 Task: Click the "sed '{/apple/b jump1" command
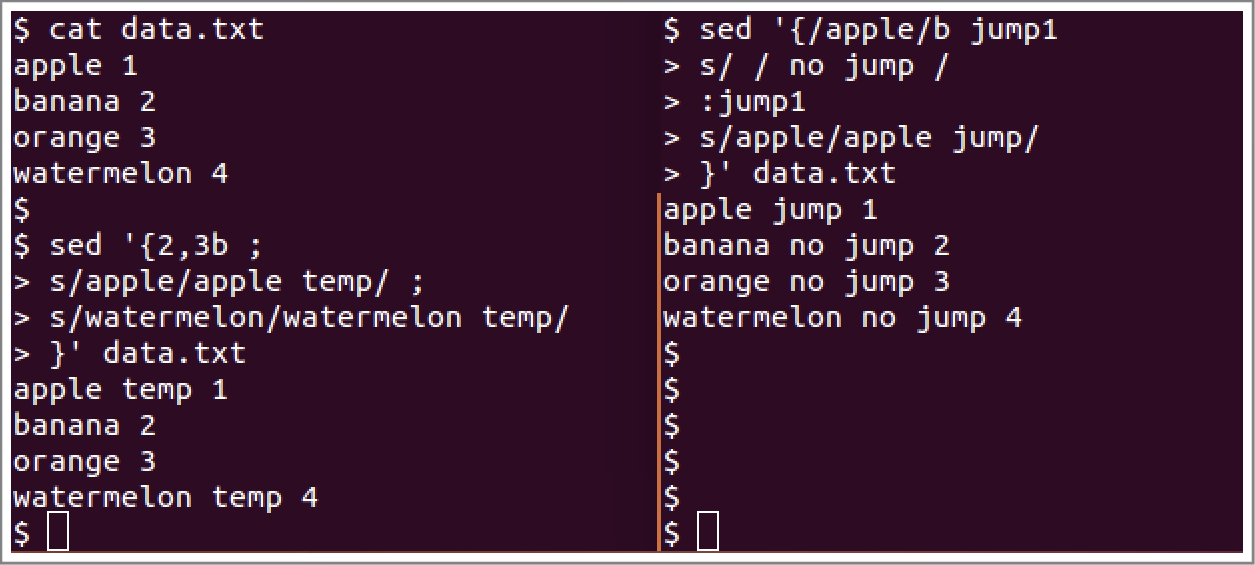[x=861, y=30]
